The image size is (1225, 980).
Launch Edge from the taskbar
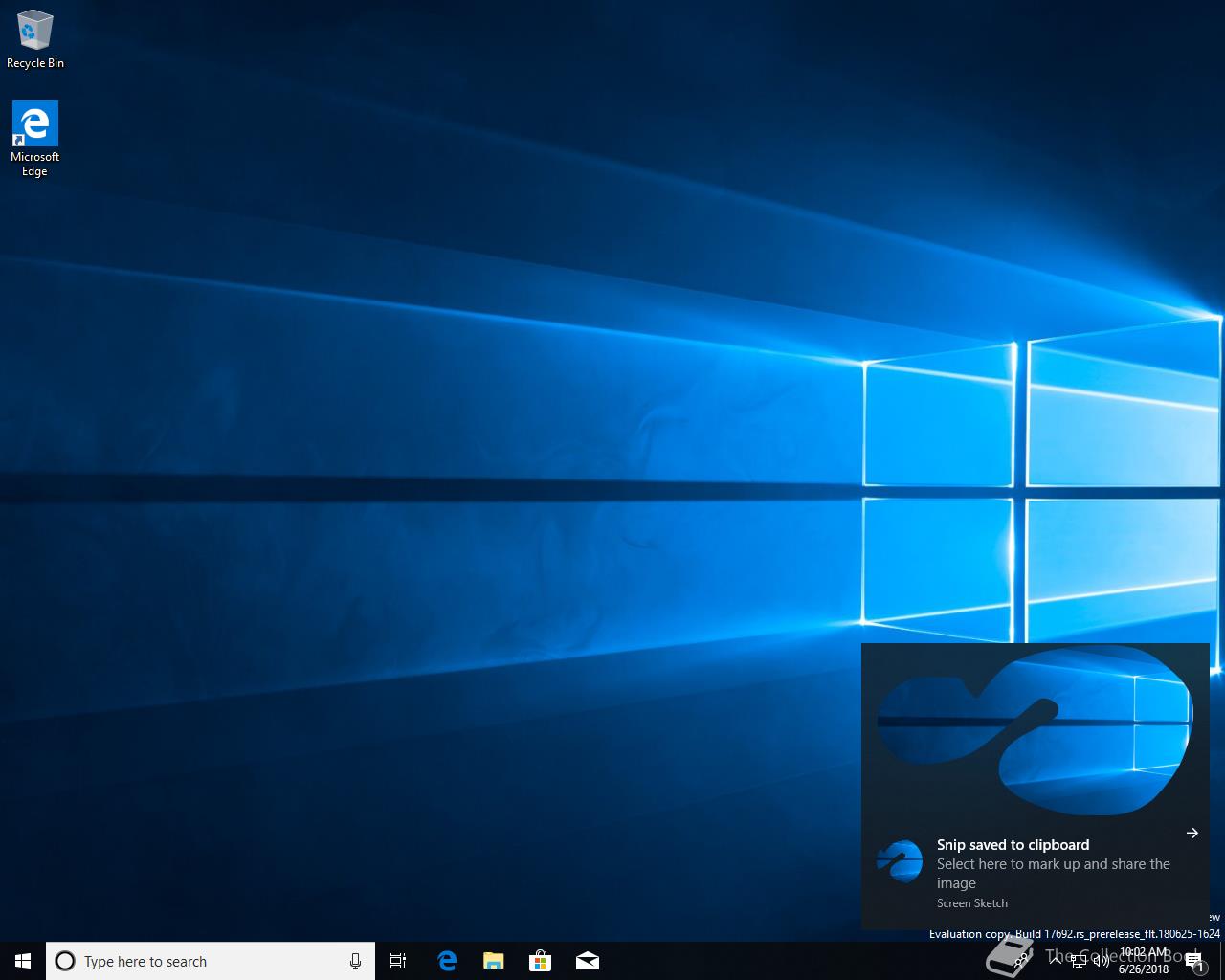pos(447,961)
